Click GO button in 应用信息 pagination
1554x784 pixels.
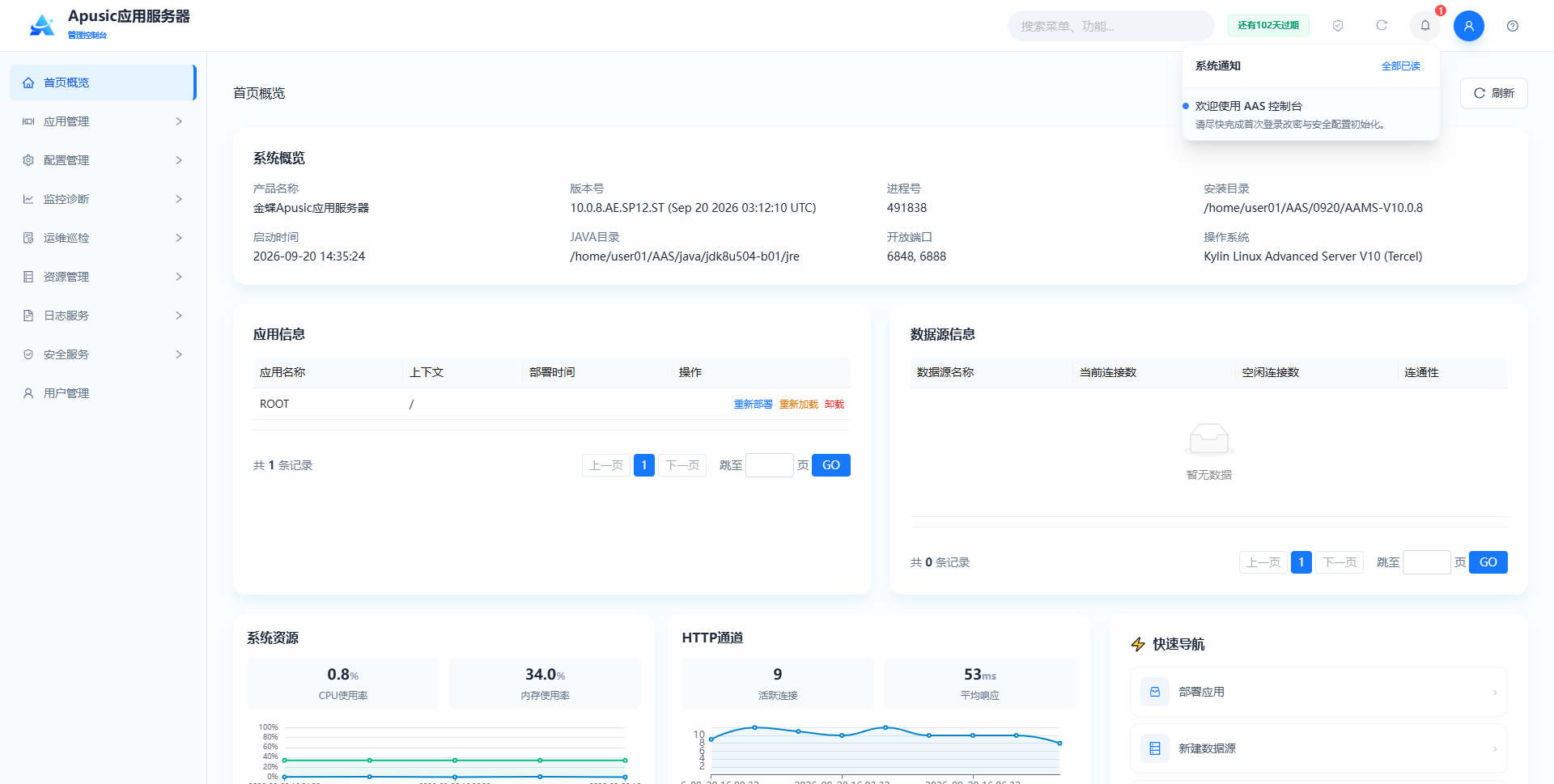[x=830, y=465]
